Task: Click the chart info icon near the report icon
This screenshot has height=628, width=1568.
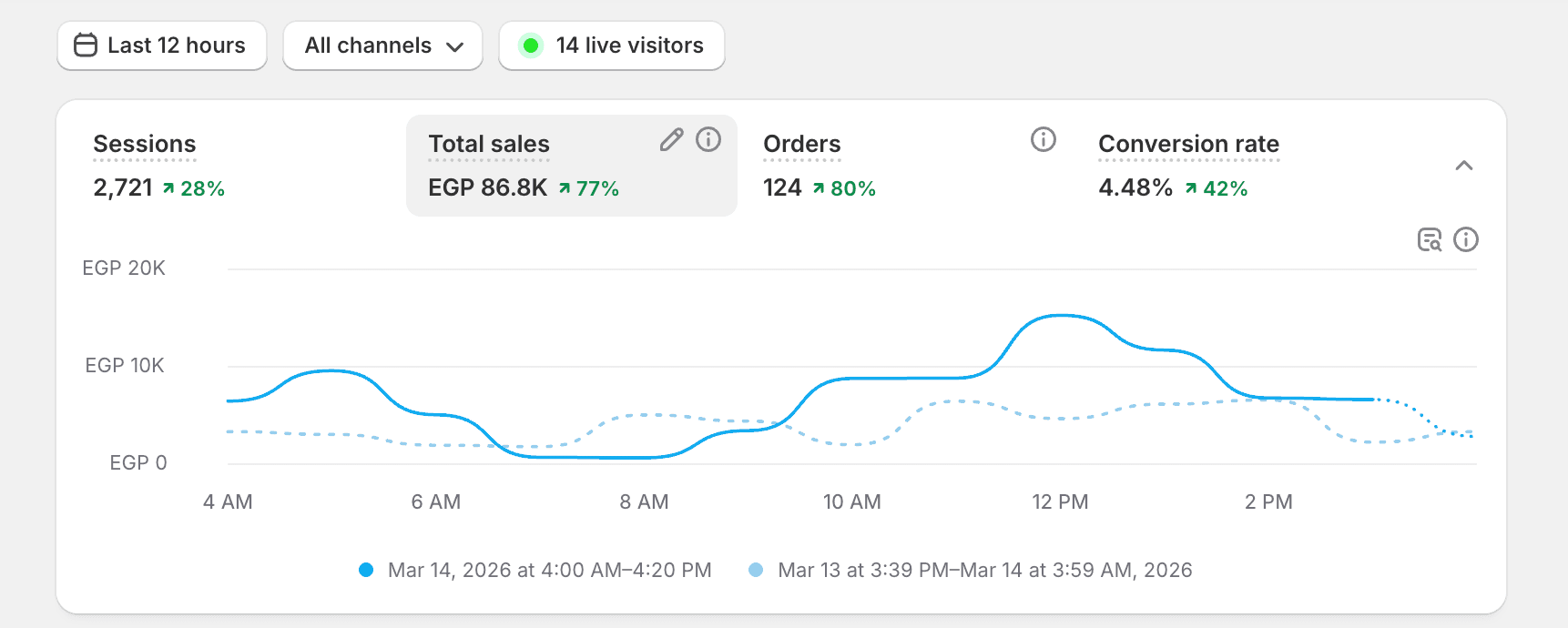Action: [x=1466, y=239]
